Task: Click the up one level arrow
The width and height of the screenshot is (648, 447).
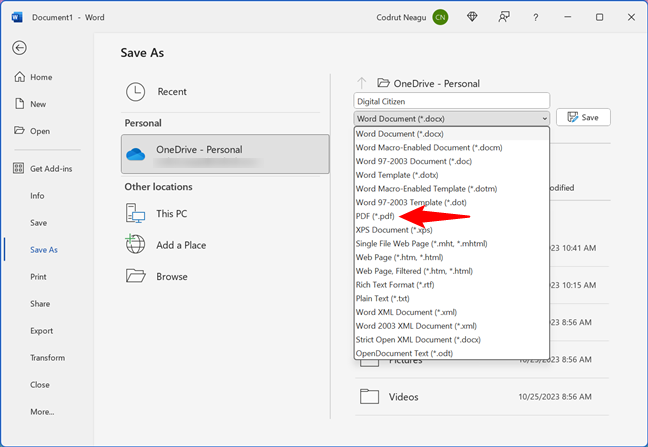Action: 362,84
